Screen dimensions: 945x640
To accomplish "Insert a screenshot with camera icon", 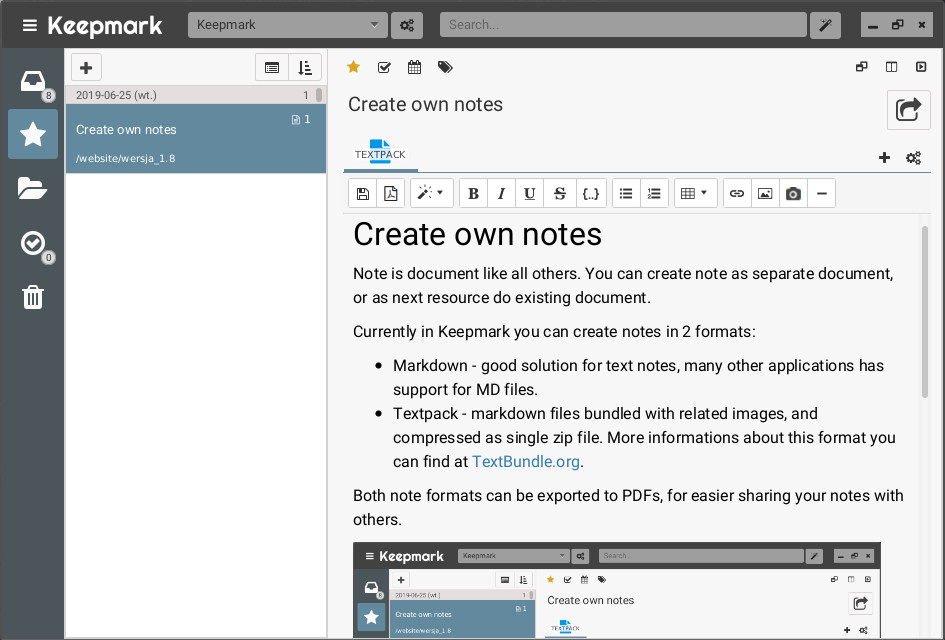I will [x=793, y=193].
